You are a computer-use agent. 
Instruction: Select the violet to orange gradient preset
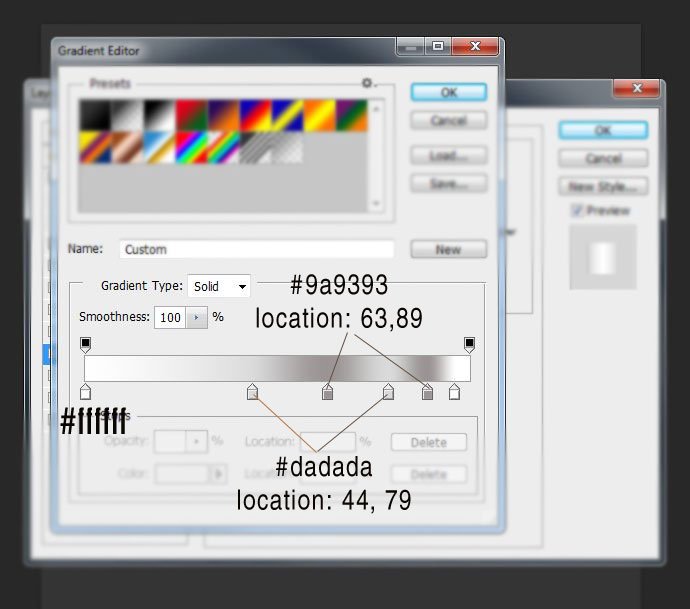(x=224, y=116)
